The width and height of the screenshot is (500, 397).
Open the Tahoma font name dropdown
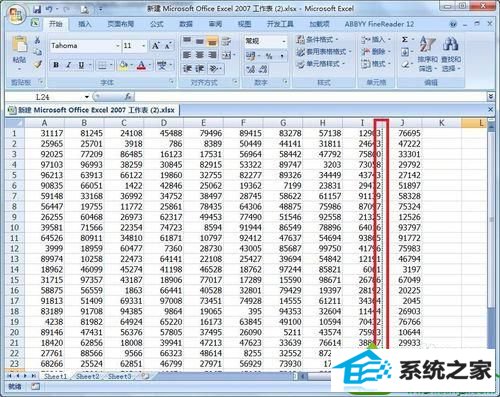point(117,46)
